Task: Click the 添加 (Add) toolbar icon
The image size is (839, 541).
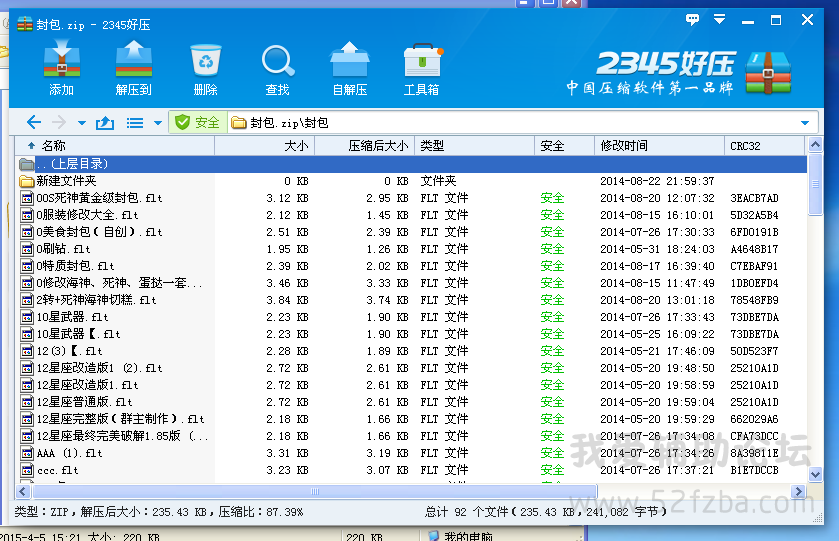Action: click(62, 68)
